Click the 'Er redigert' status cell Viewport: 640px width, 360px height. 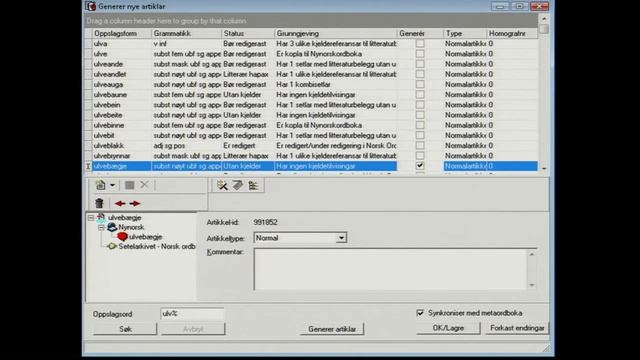pos(248,145)
